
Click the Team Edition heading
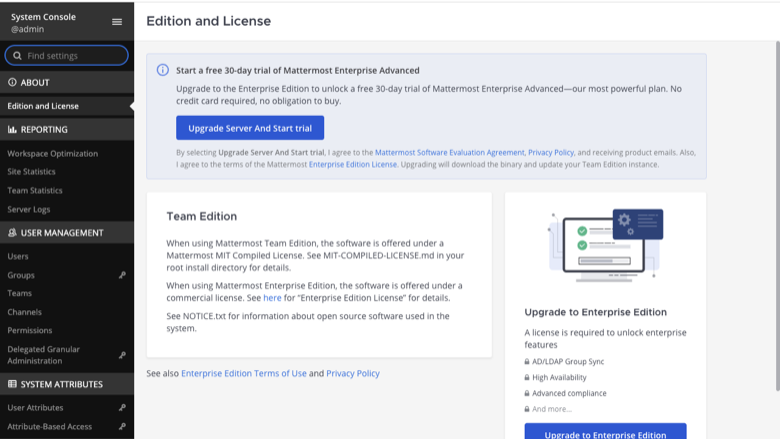click(x=201, y=216)
